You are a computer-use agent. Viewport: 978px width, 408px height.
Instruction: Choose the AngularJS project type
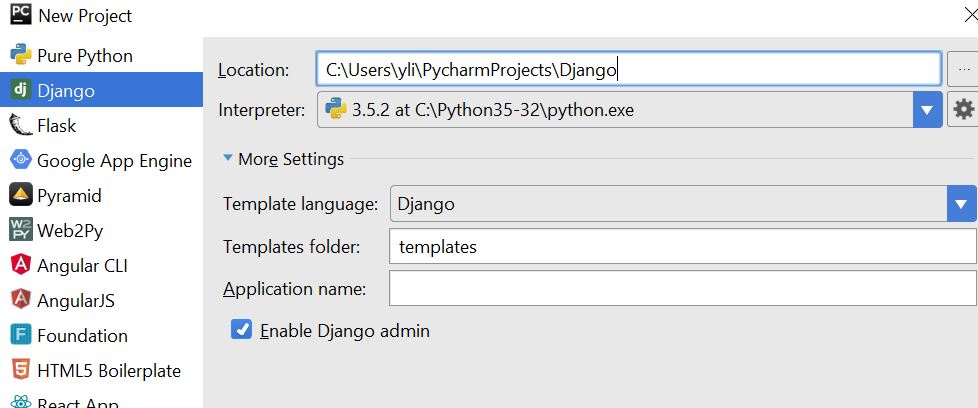click(101, 300)
